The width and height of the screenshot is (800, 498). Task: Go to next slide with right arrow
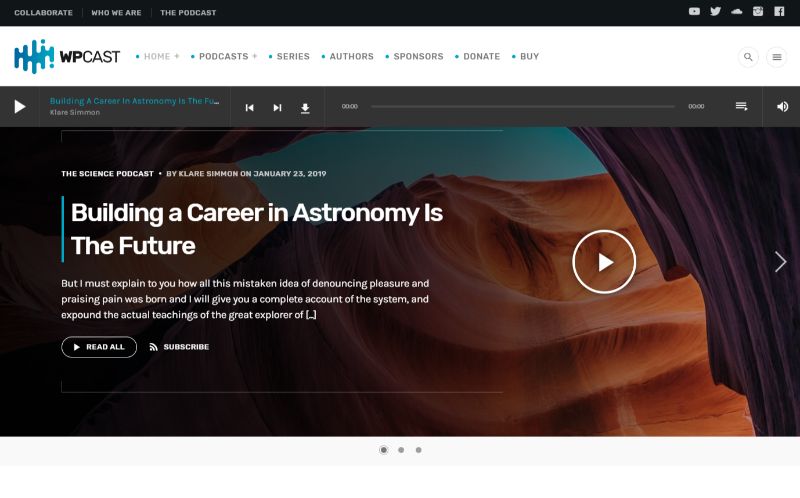coord(780,262)
